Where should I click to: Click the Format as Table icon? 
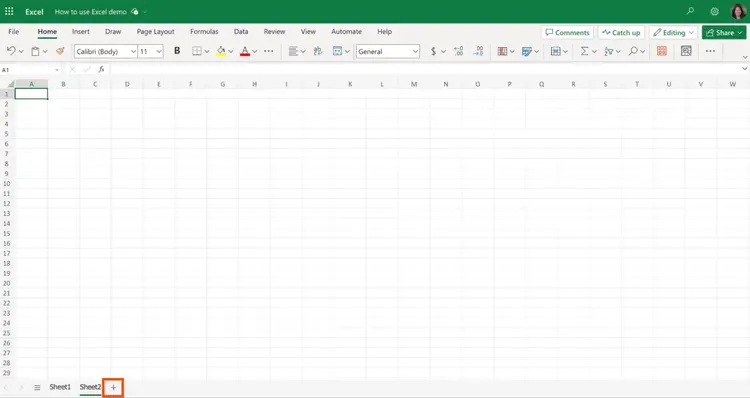click(527, 51)
